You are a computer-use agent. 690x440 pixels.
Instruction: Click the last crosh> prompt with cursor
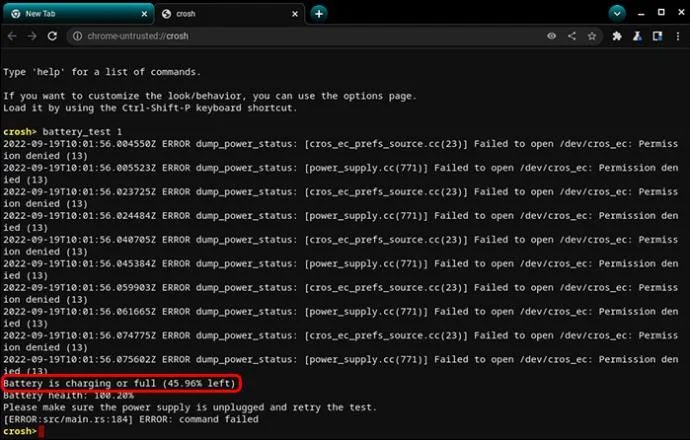tap(23, 431)
